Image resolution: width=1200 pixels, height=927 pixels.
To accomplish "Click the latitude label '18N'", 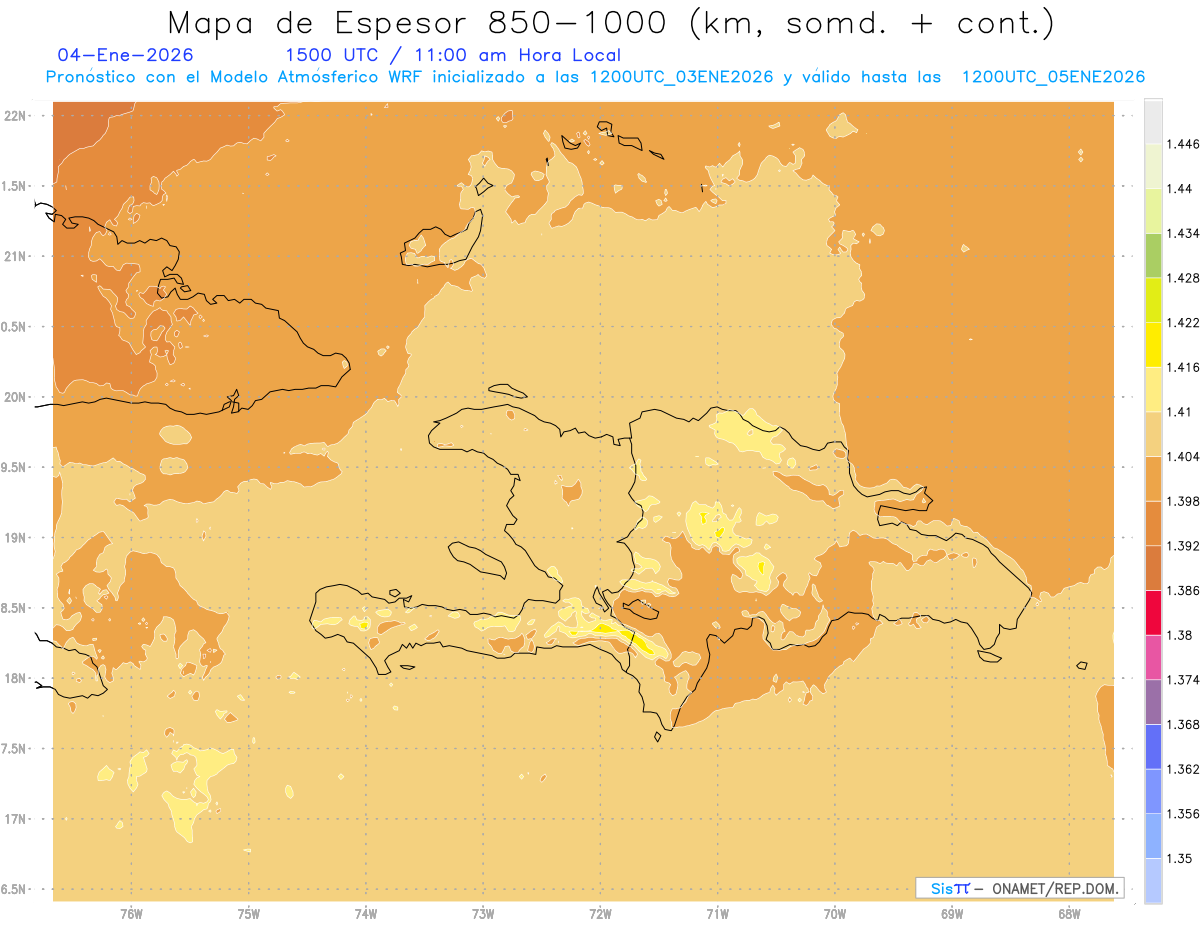I will [15, 678].
